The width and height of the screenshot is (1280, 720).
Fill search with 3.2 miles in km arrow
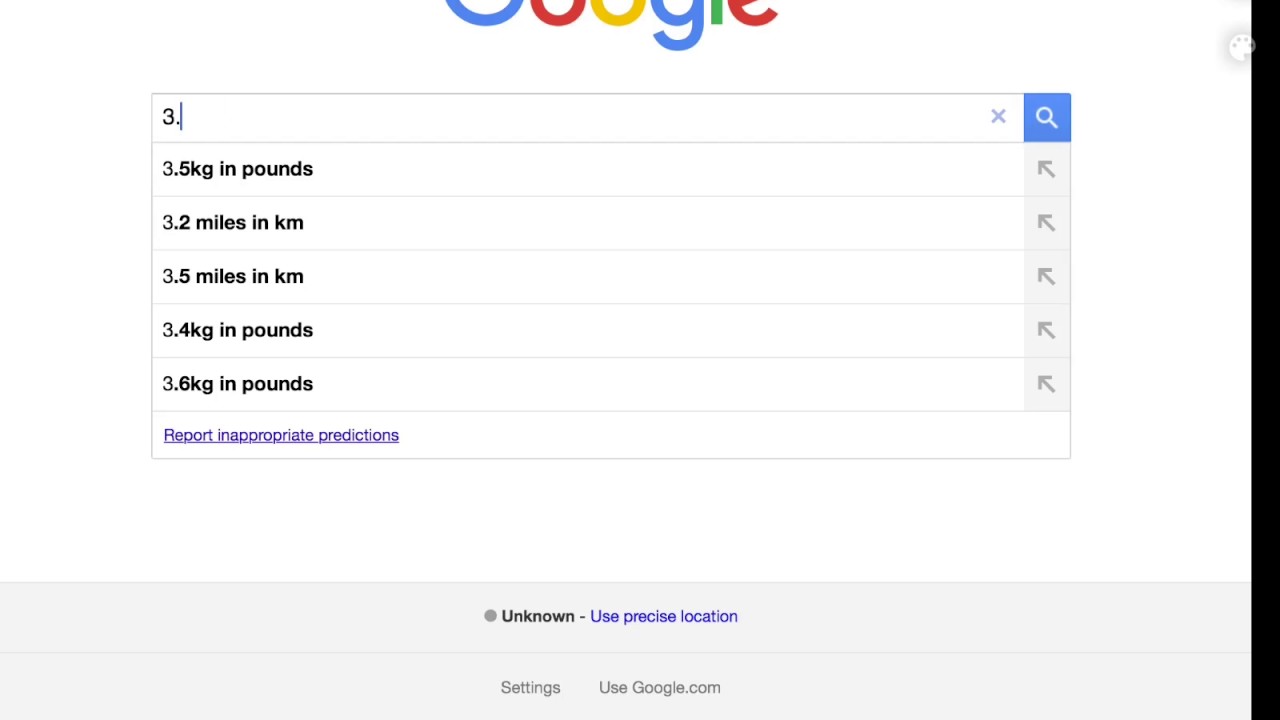1046,223
